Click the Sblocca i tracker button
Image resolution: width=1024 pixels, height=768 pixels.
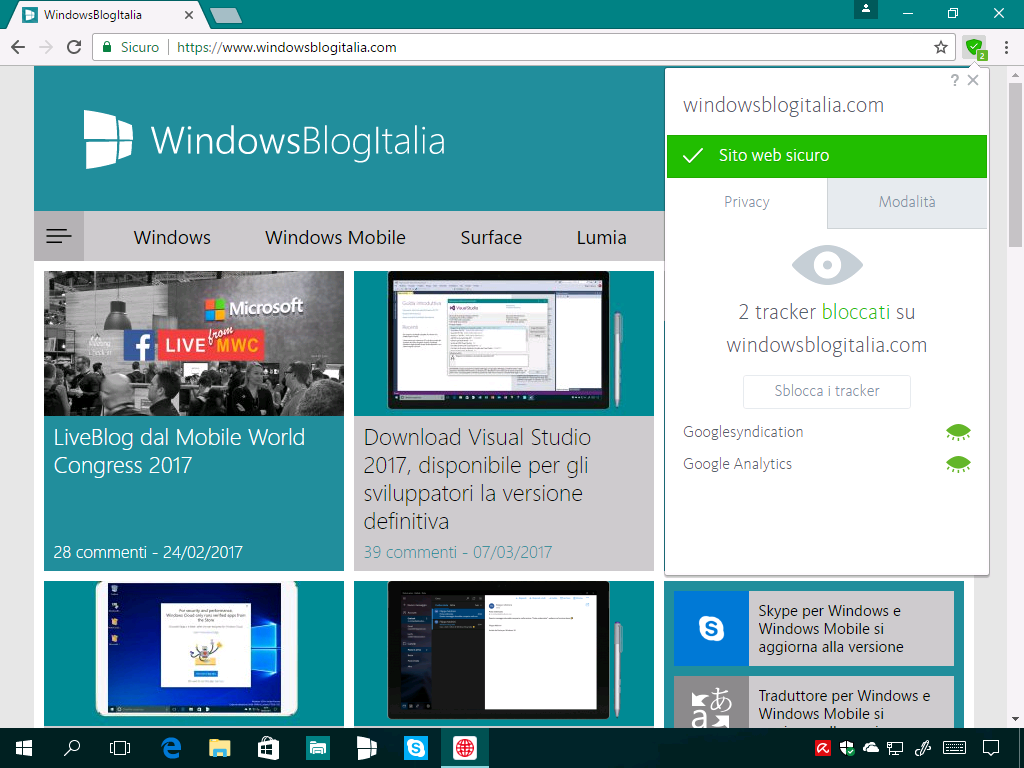pyautogui.click(x=827, y=391)
